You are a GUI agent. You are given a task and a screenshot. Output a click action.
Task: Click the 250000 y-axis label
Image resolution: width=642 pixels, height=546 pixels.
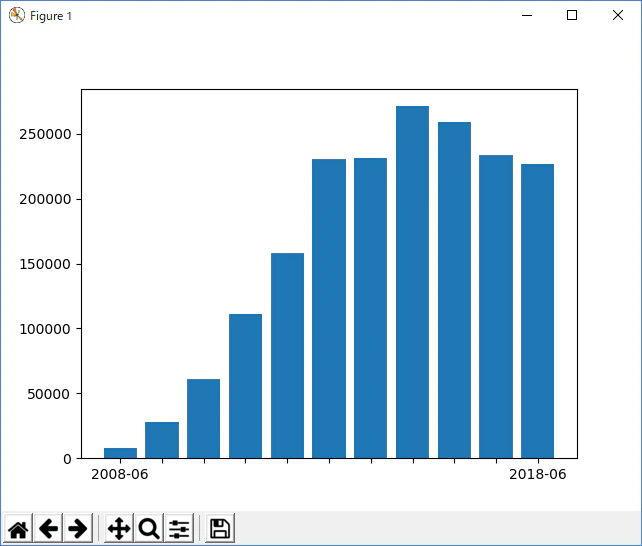(x=45, y=134)
